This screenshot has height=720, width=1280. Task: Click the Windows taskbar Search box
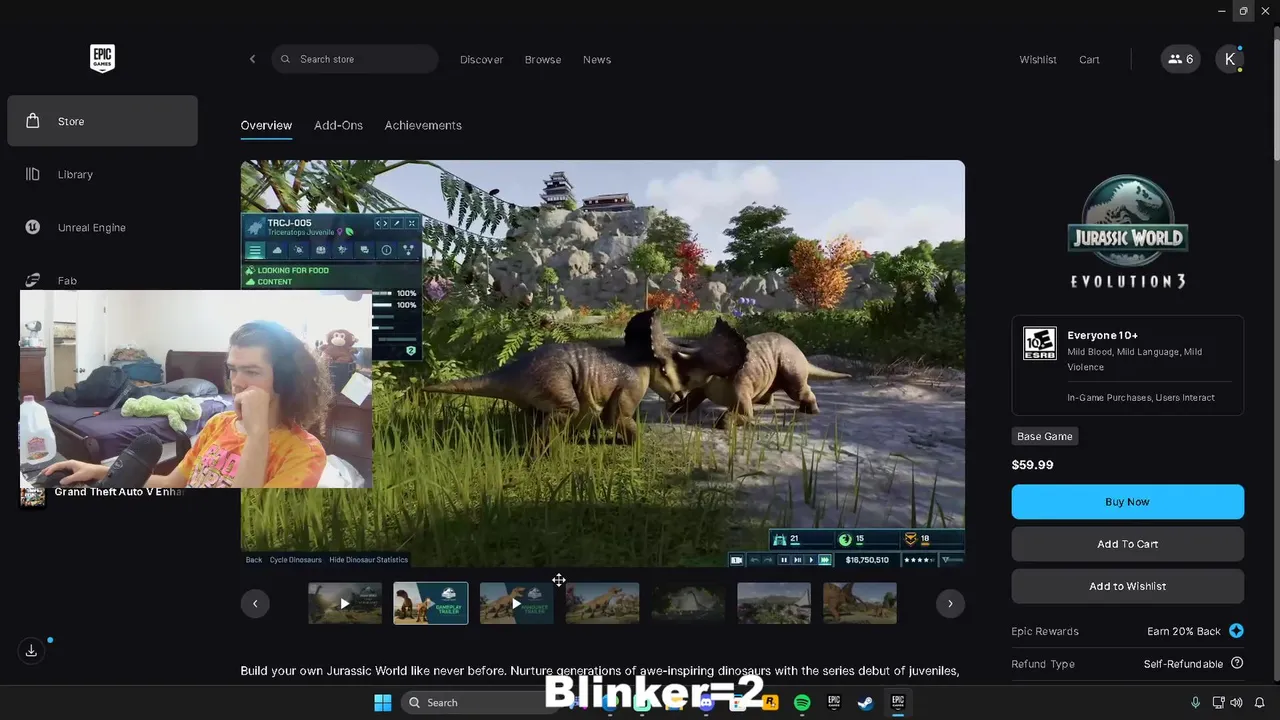[481, 703]
